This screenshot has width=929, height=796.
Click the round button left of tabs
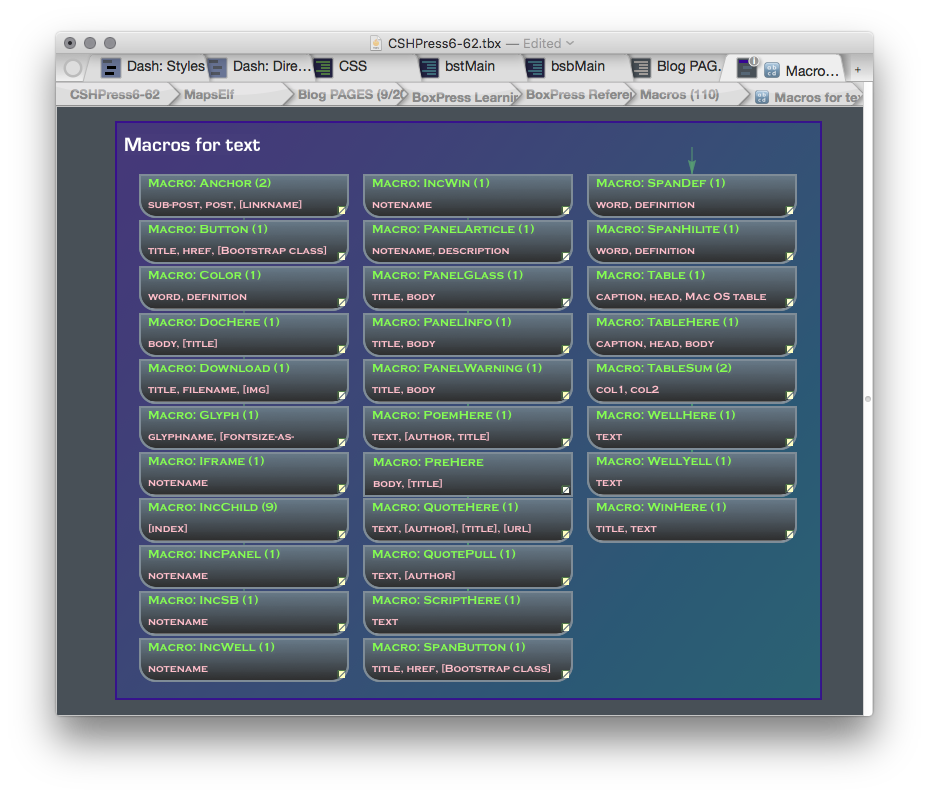[x=72, y=69]
